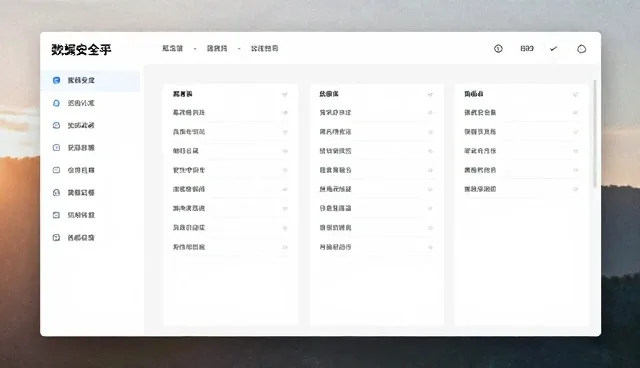
Task: Click the bold header title of the middle card
Action: (x=329, y=94)
